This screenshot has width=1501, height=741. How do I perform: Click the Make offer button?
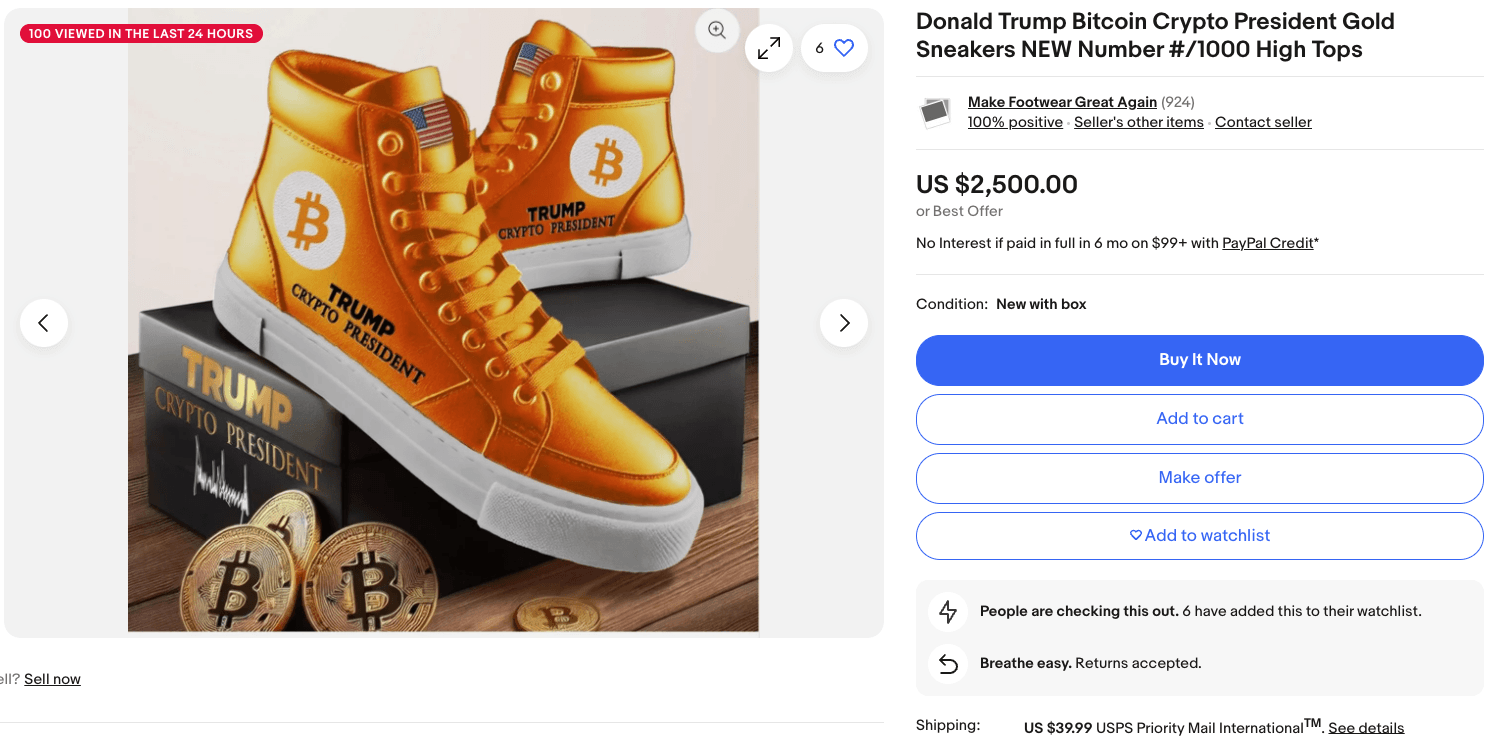[x=1199, y=478]
